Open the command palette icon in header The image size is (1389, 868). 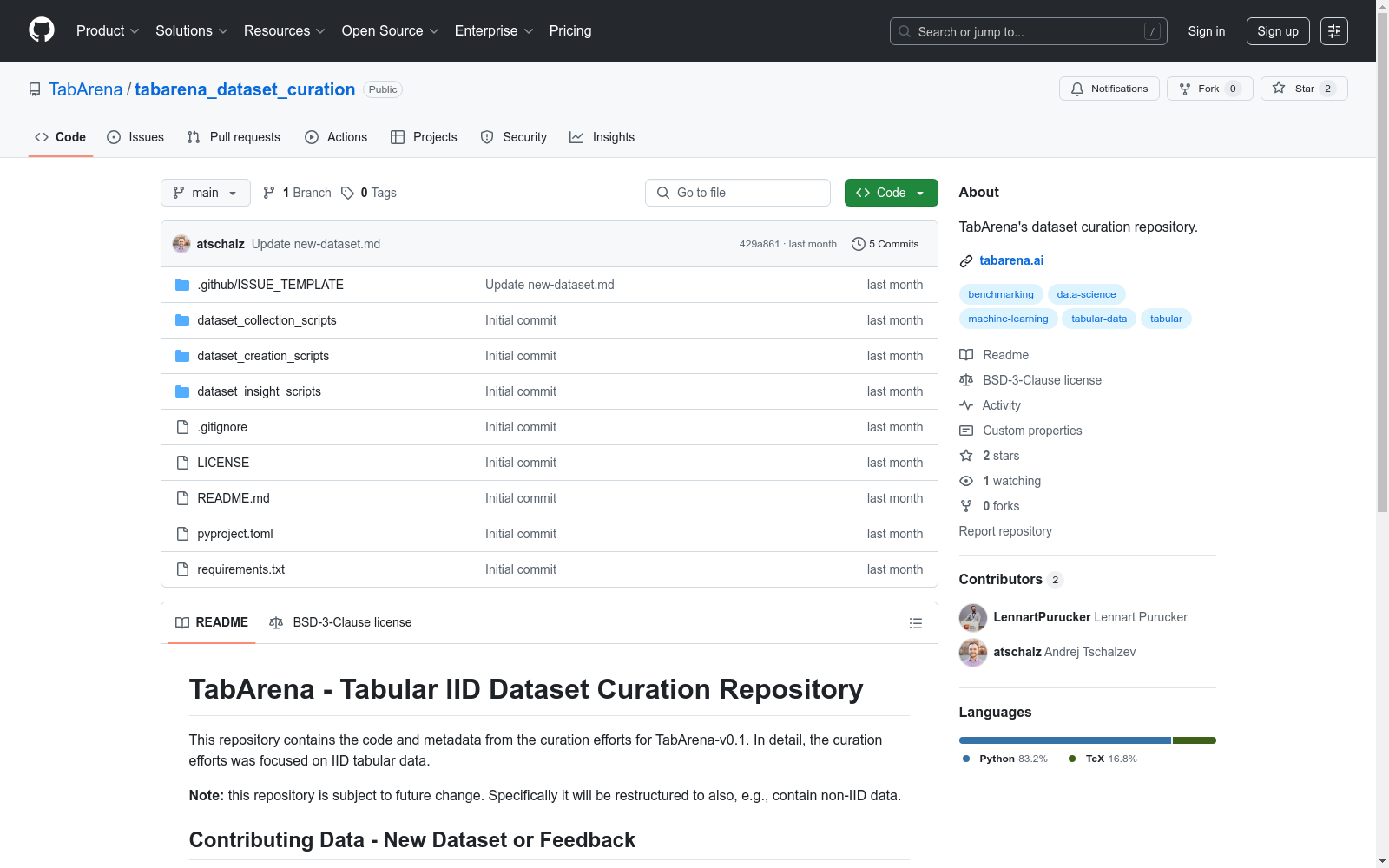tap(1334, 31)
